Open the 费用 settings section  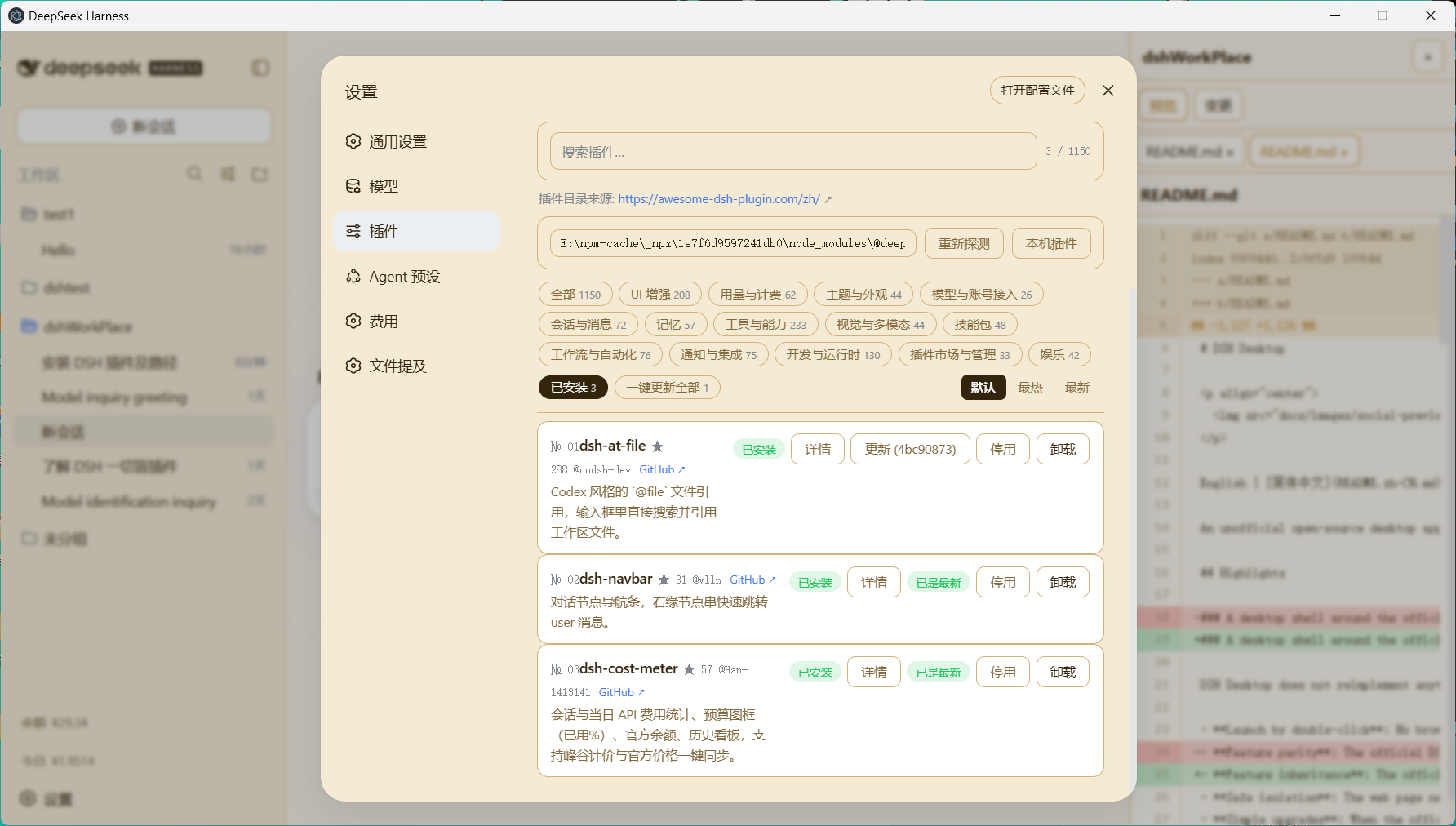click(416, 322)
